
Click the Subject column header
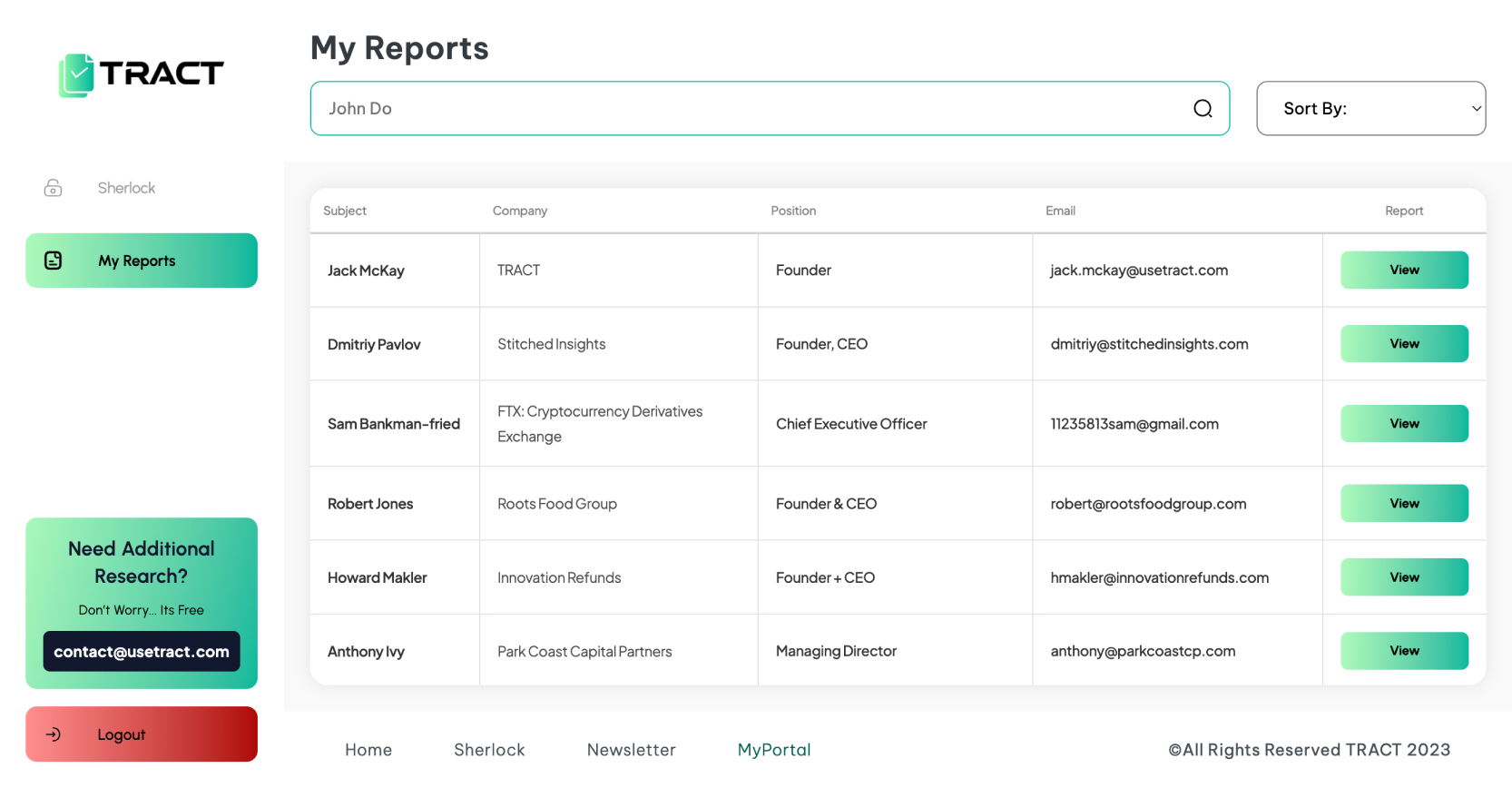pyautogui.click(x=345, y=211)
